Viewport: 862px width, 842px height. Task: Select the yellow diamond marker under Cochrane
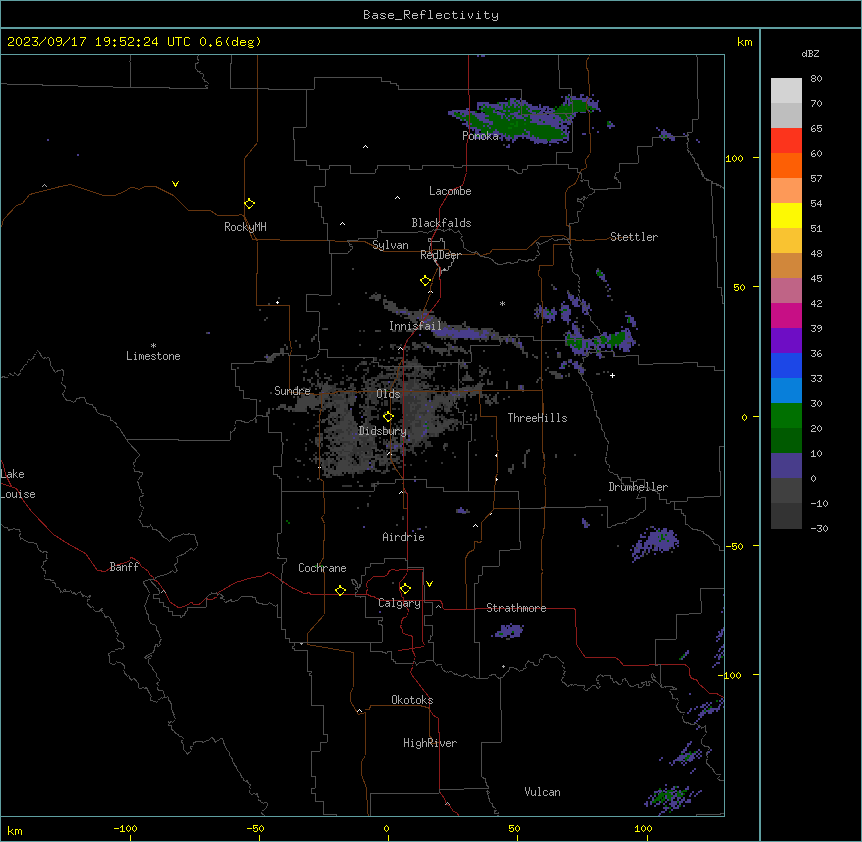pos(340,590)
